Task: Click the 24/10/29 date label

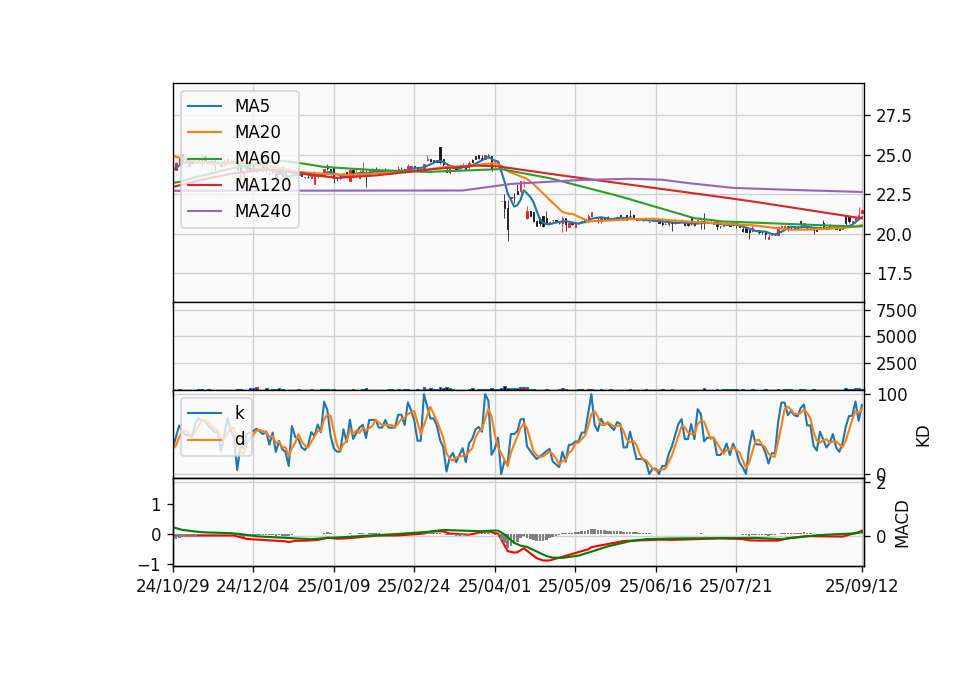Action: (173, 586)
